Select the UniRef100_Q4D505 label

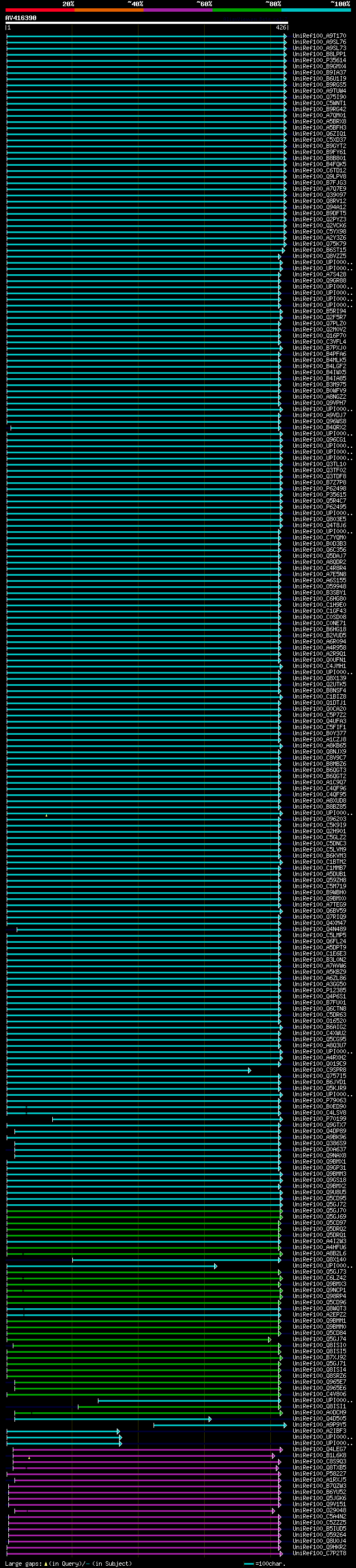point(319,1419)
